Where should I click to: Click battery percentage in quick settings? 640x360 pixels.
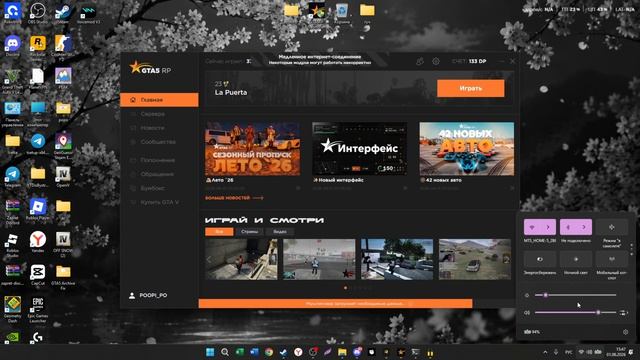coord(532,332)
